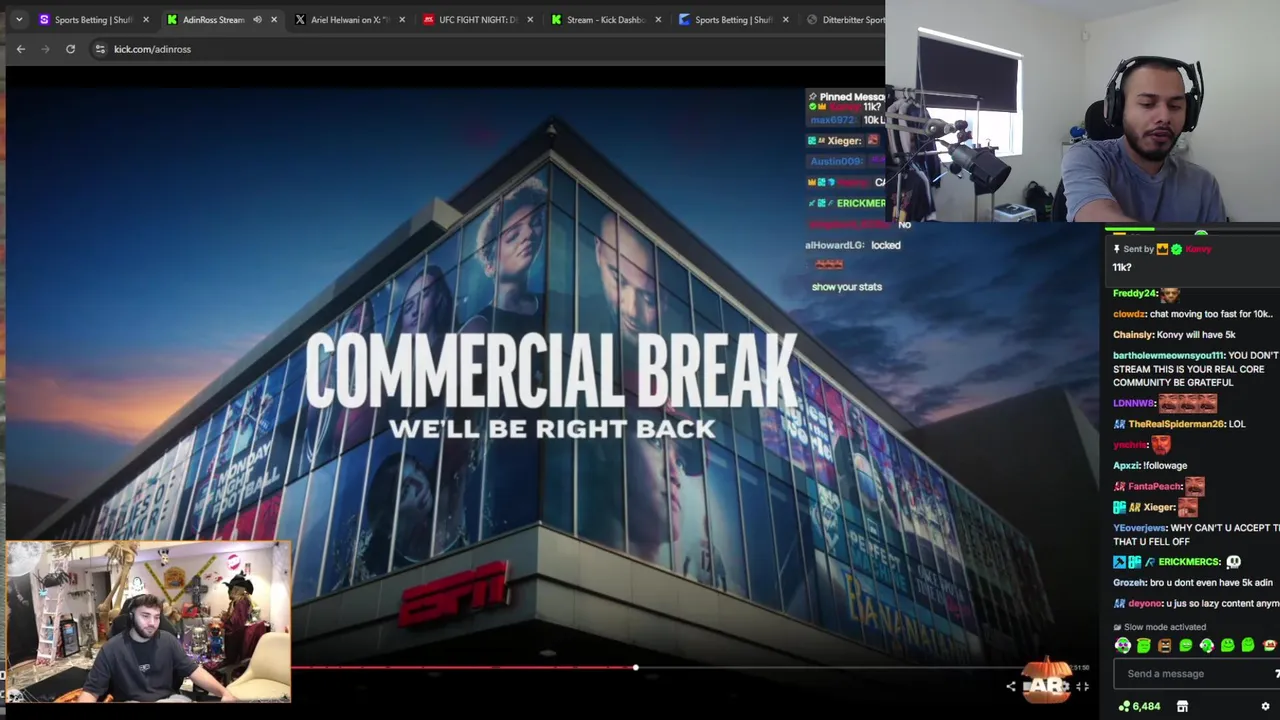Seek the video progress bar handle

click(x=635, y=667)
